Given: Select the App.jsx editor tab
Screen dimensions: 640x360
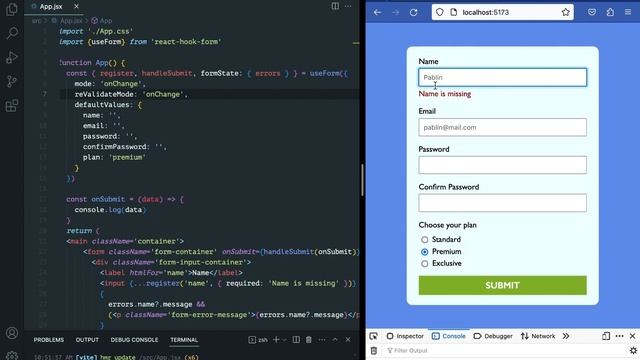Looking at the screenshot, I should [51, 7].
